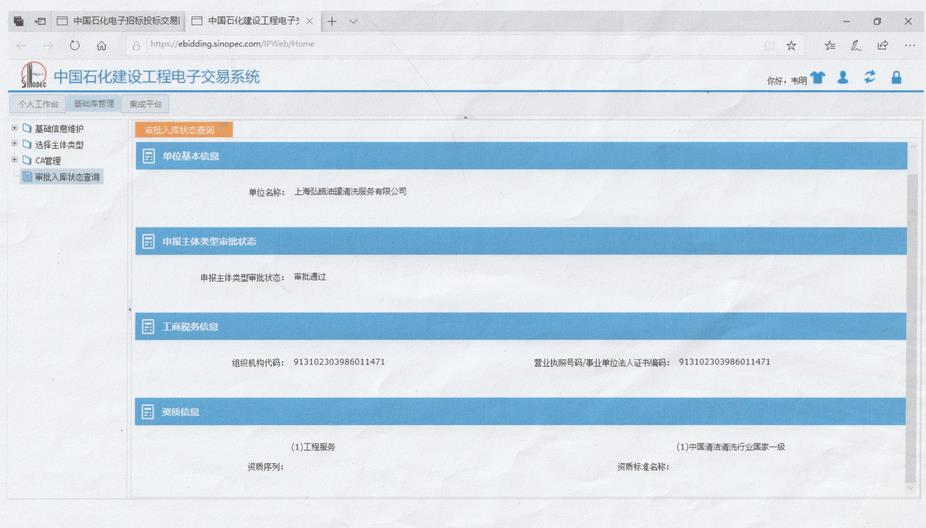Click the 工商税务信息 section header icon
Screen dimensions: 926x528
[x=148, y=327]
